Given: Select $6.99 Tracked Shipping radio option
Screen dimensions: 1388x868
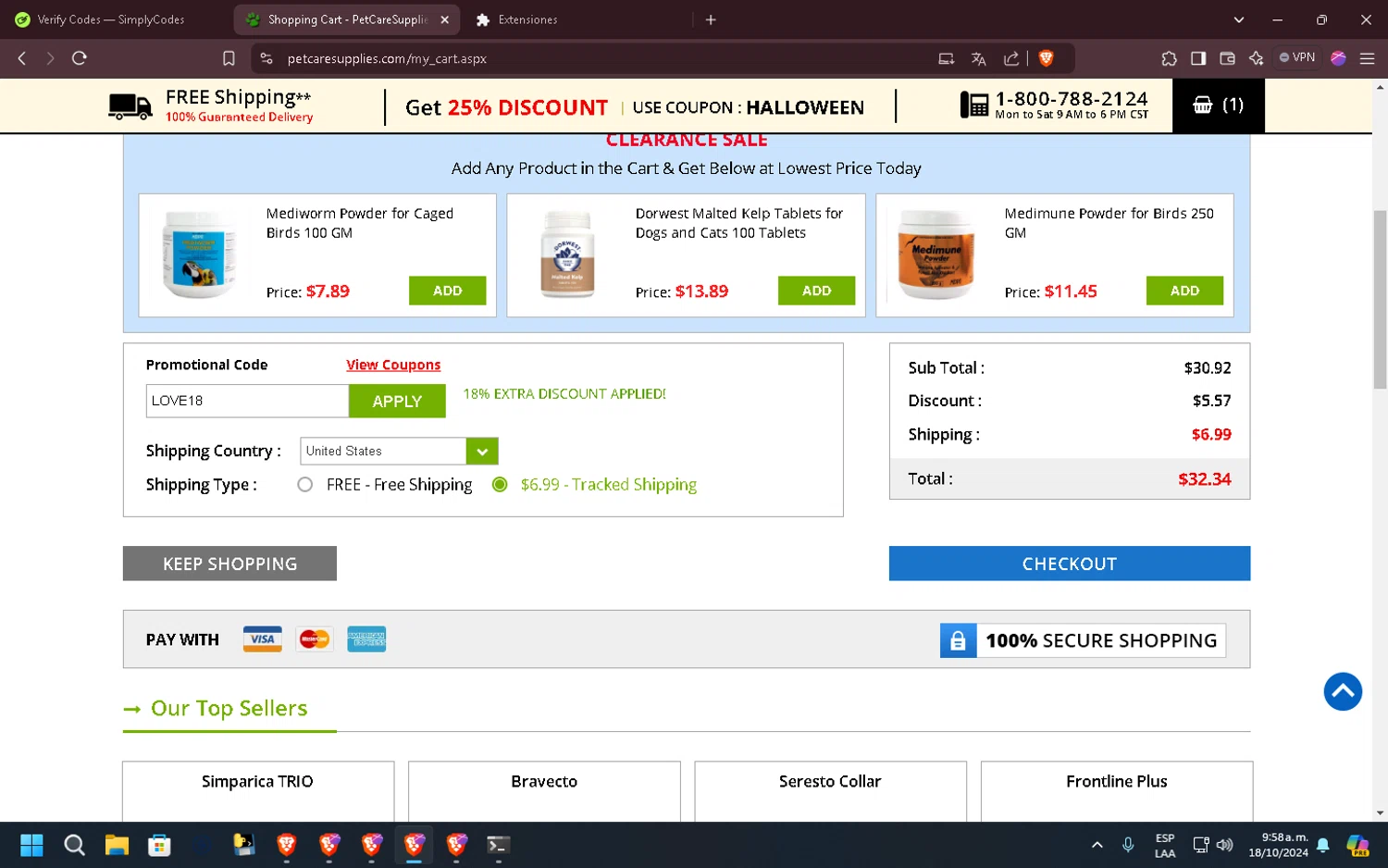Looking at the screenshot, I should pos(500,485).
